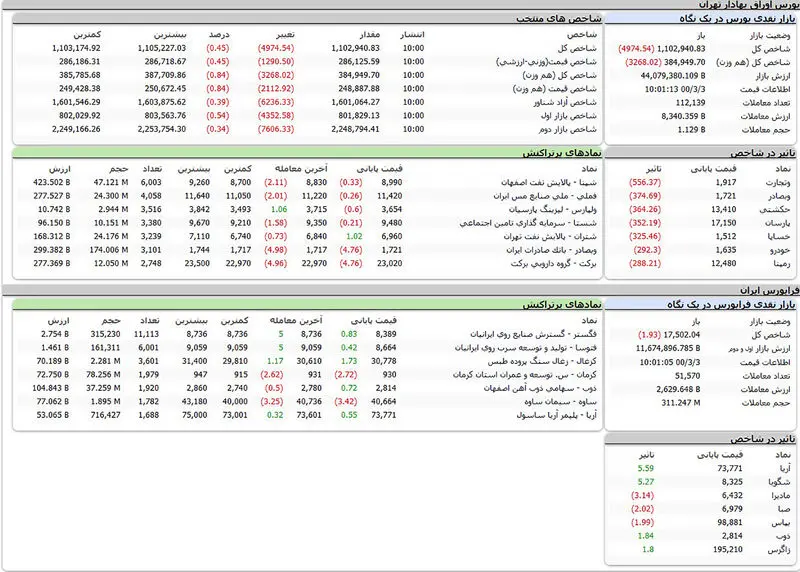Open وبصادر - بانک صادرات ایران row link
This screenshot has height=572, width=800.
pyautogui.click(x=552, y=250)
